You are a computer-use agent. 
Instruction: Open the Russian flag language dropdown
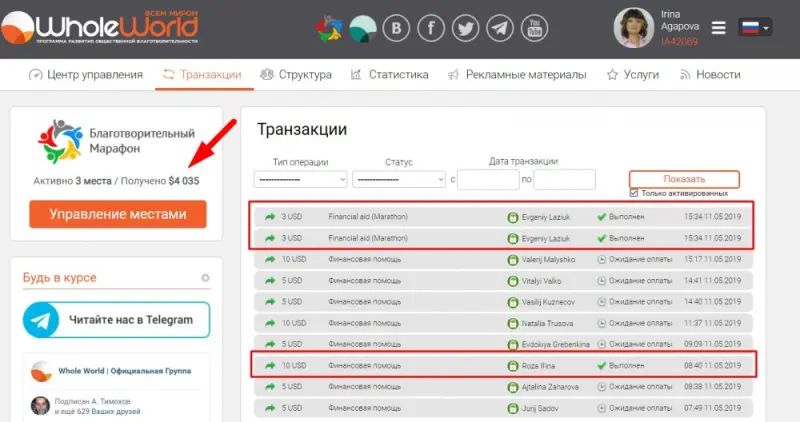click(x=755, y=27)
